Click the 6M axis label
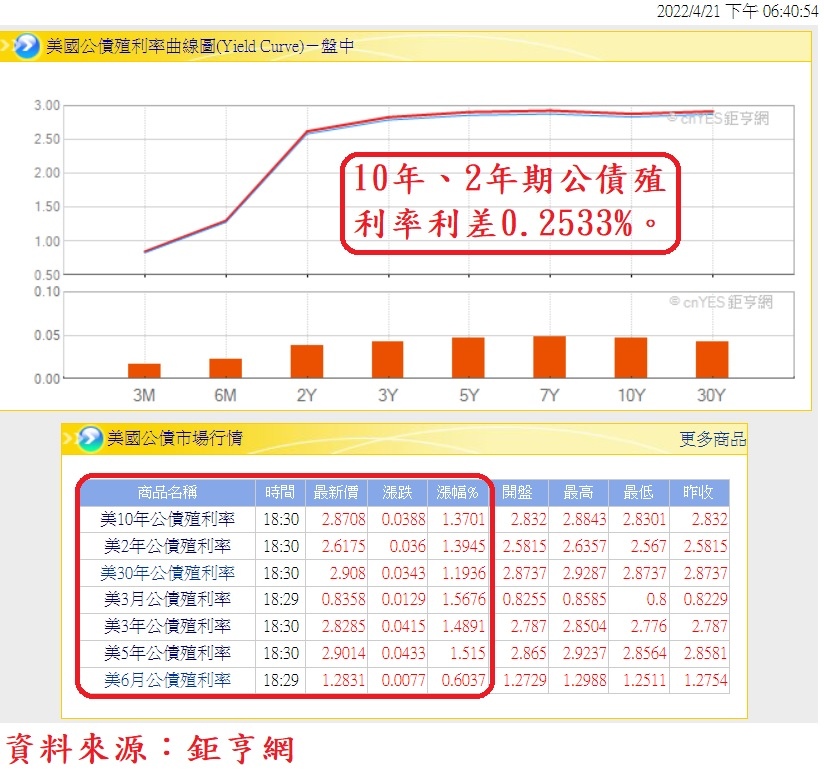This screenshot has width=824, height=772. [x=225, y=395]
